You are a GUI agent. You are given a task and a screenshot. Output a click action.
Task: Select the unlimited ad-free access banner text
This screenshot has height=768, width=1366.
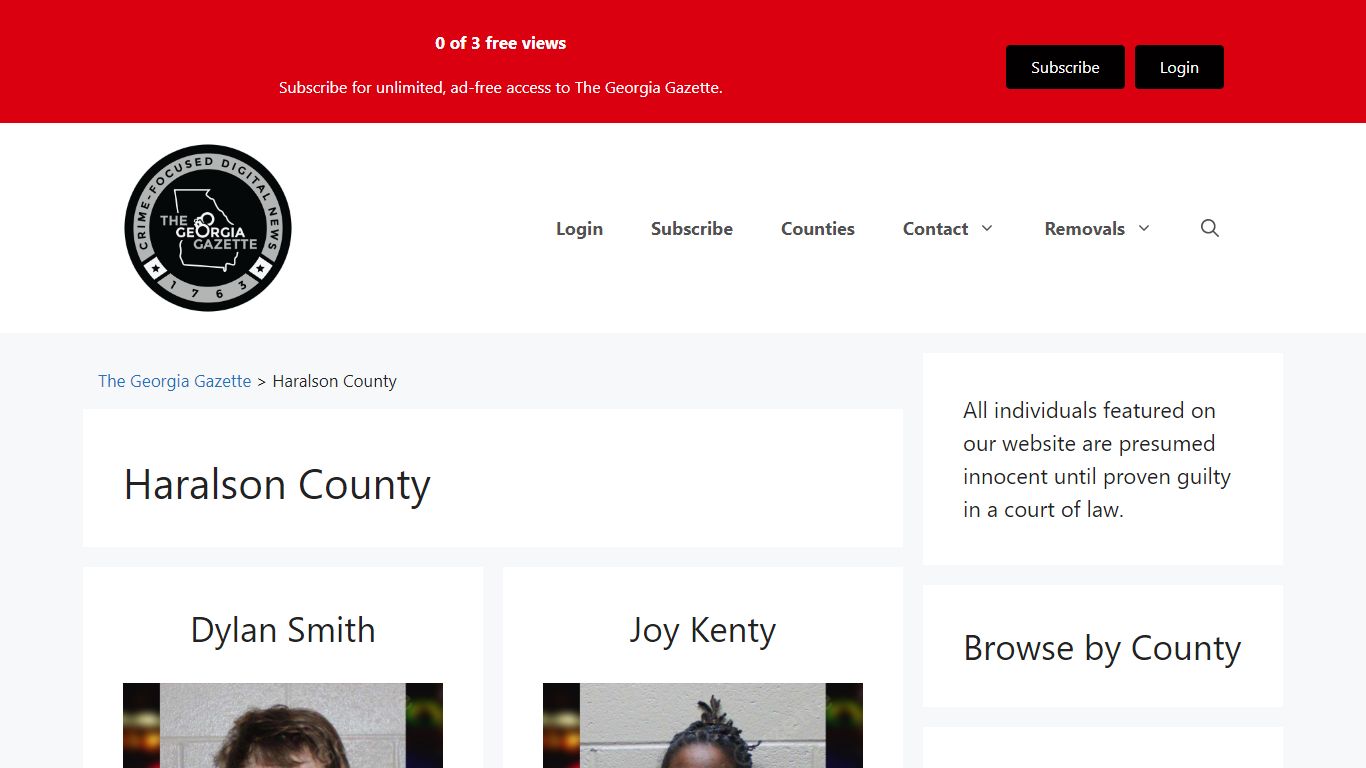[500, 87]
